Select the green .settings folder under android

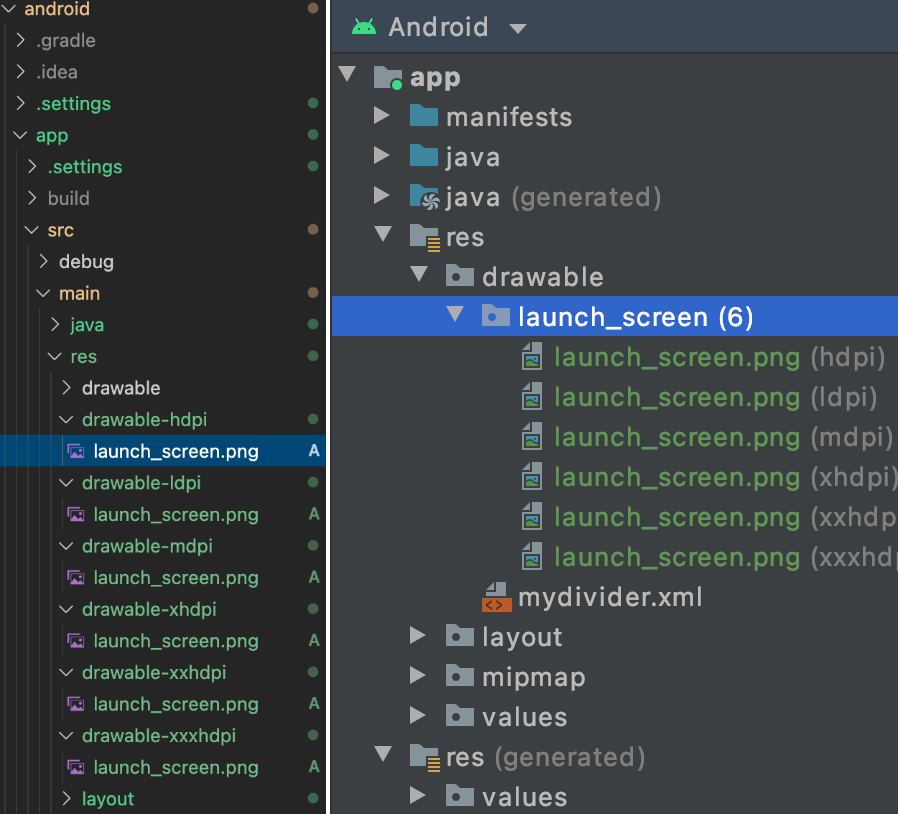click(x=73, y=104)
